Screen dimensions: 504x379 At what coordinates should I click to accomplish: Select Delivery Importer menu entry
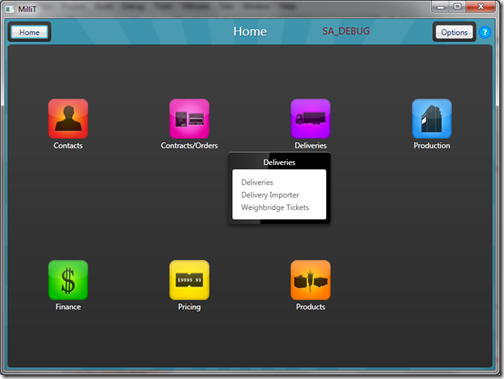point(270,195)
